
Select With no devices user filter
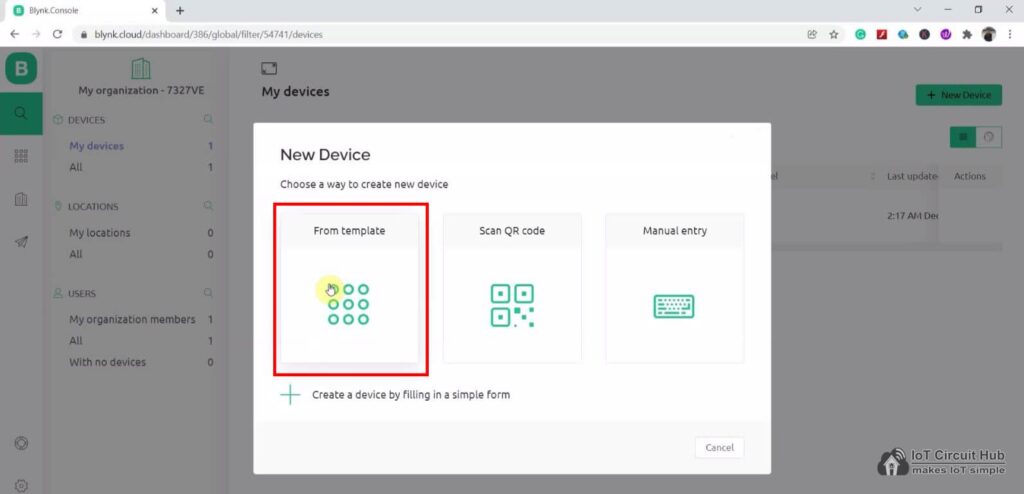pyautogui.click(x=107, y=362)
